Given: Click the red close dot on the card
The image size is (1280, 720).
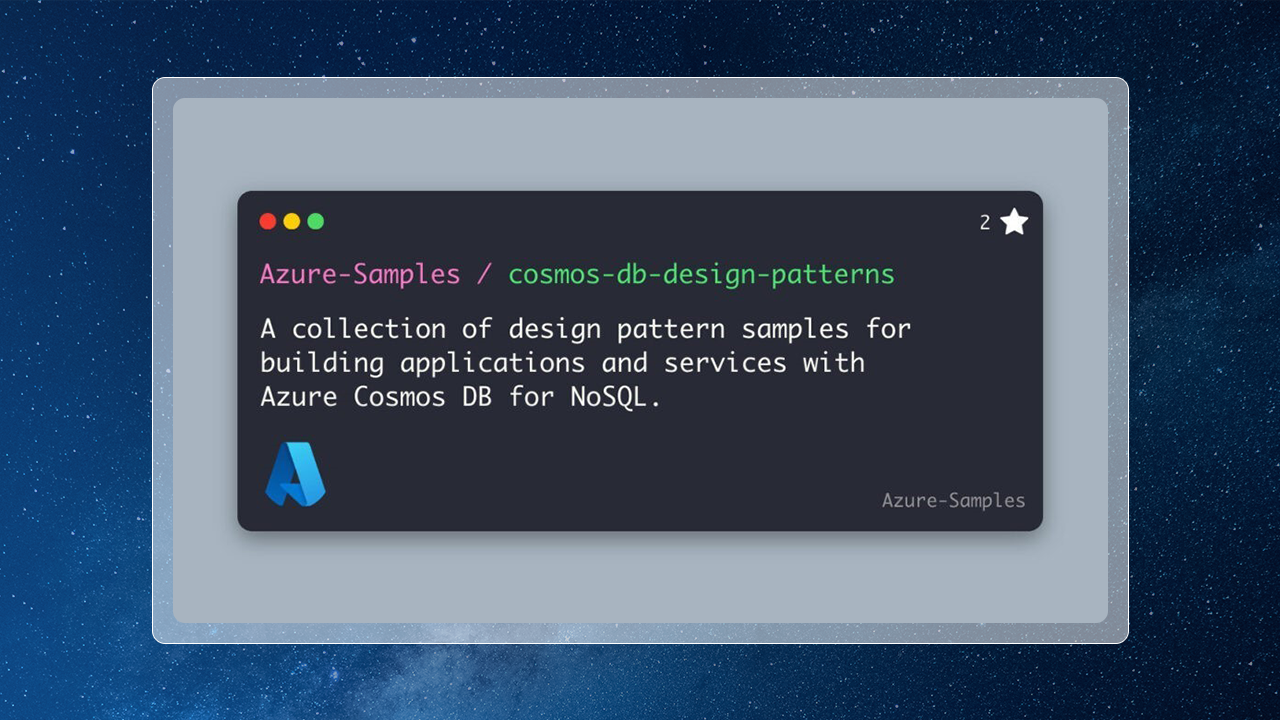Looking at the screenshot, I should click(268, 221).
